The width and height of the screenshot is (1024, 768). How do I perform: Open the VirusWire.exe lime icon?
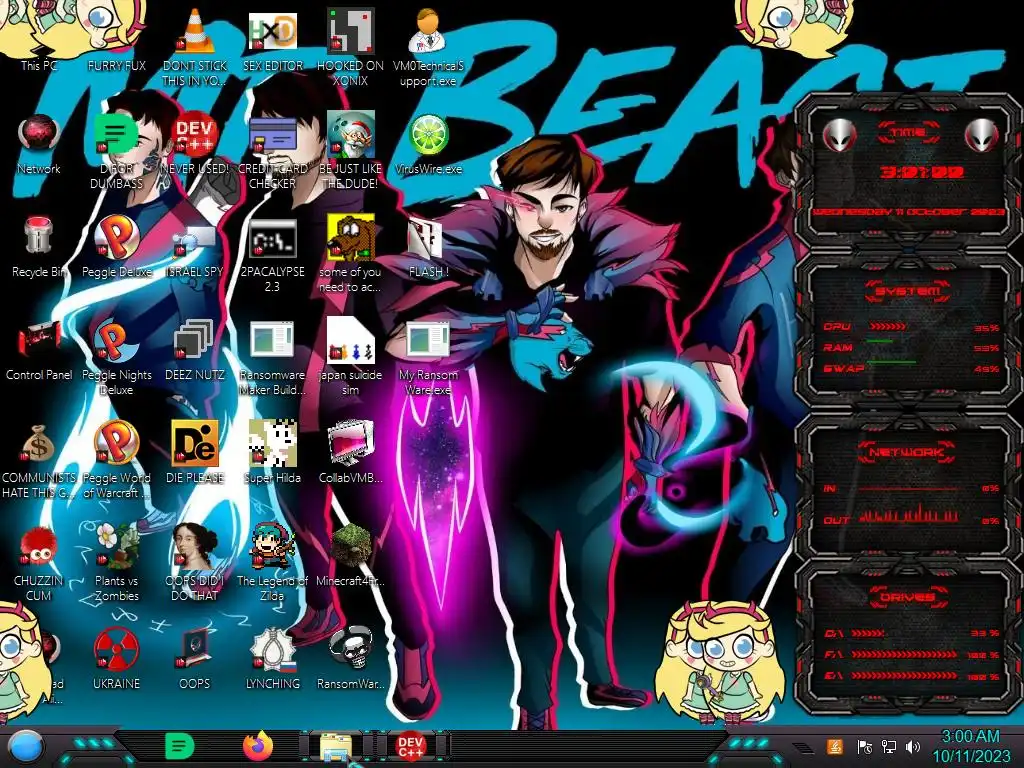[428, 134]
